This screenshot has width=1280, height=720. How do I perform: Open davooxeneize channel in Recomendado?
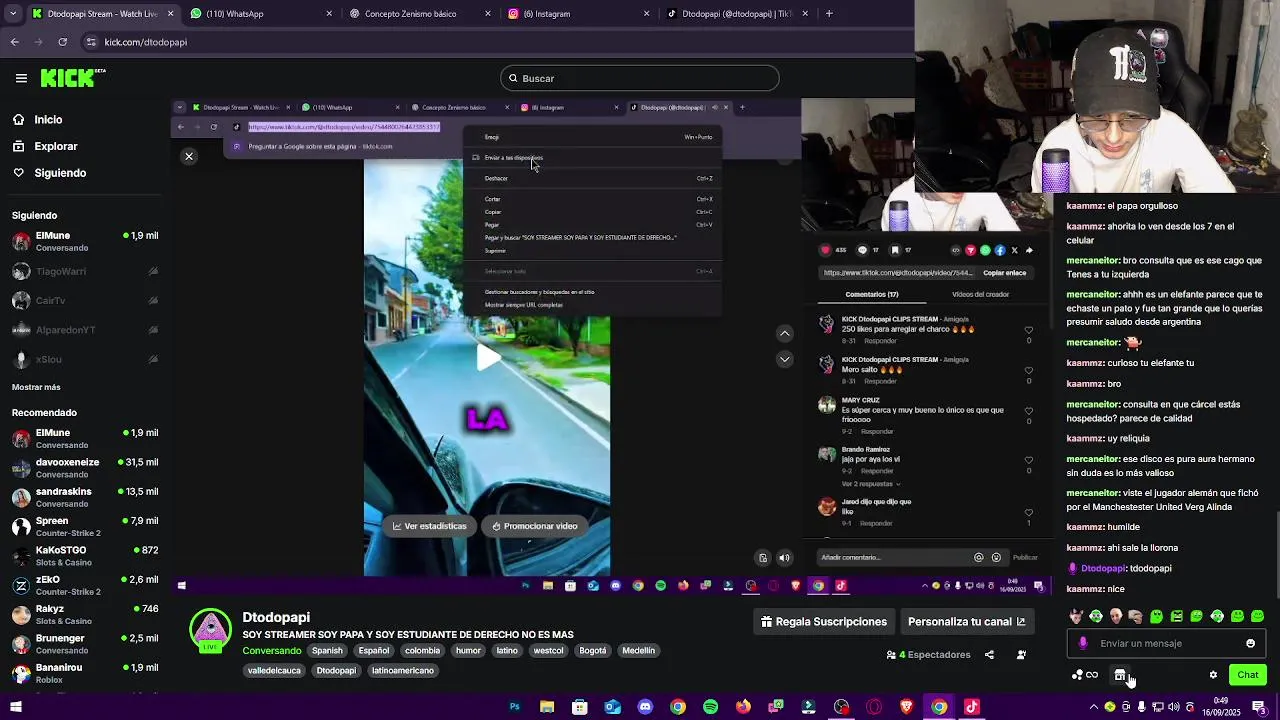(x=85, y=468)
